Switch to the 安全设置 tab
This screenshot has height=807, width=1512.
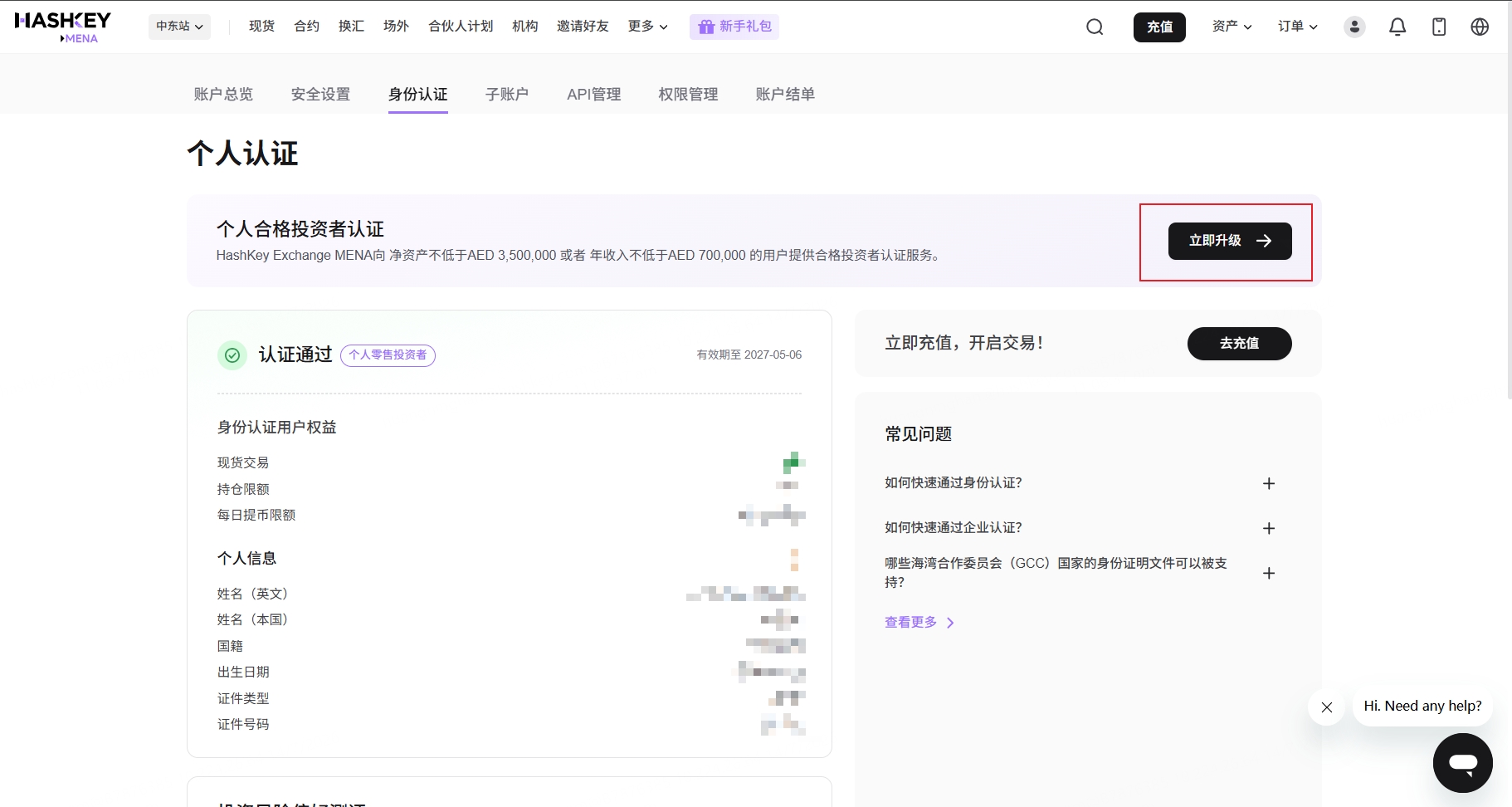(x=321, y=95)
